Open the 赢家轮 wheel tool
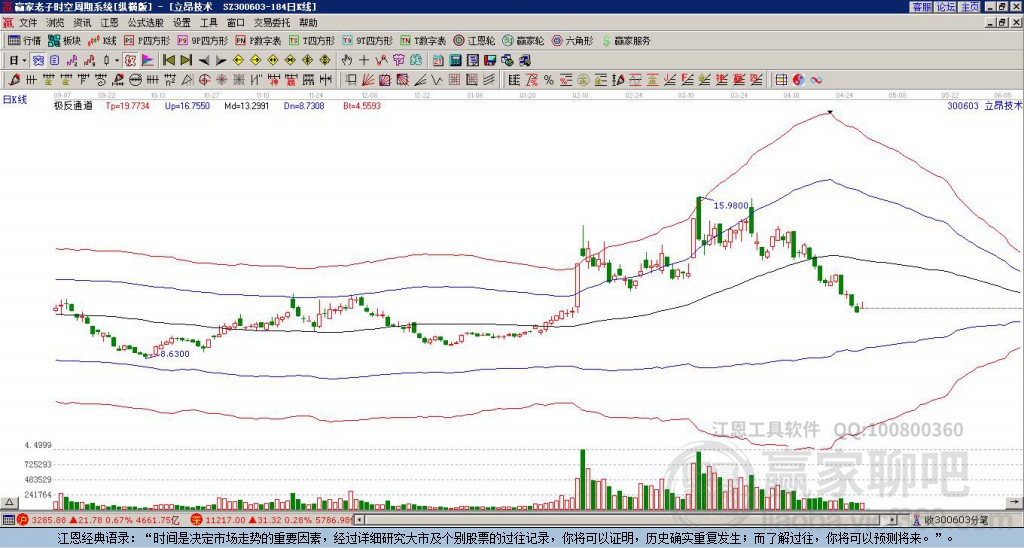The height and width of the screenshot is (548, 1024). [x=523, y=40]
